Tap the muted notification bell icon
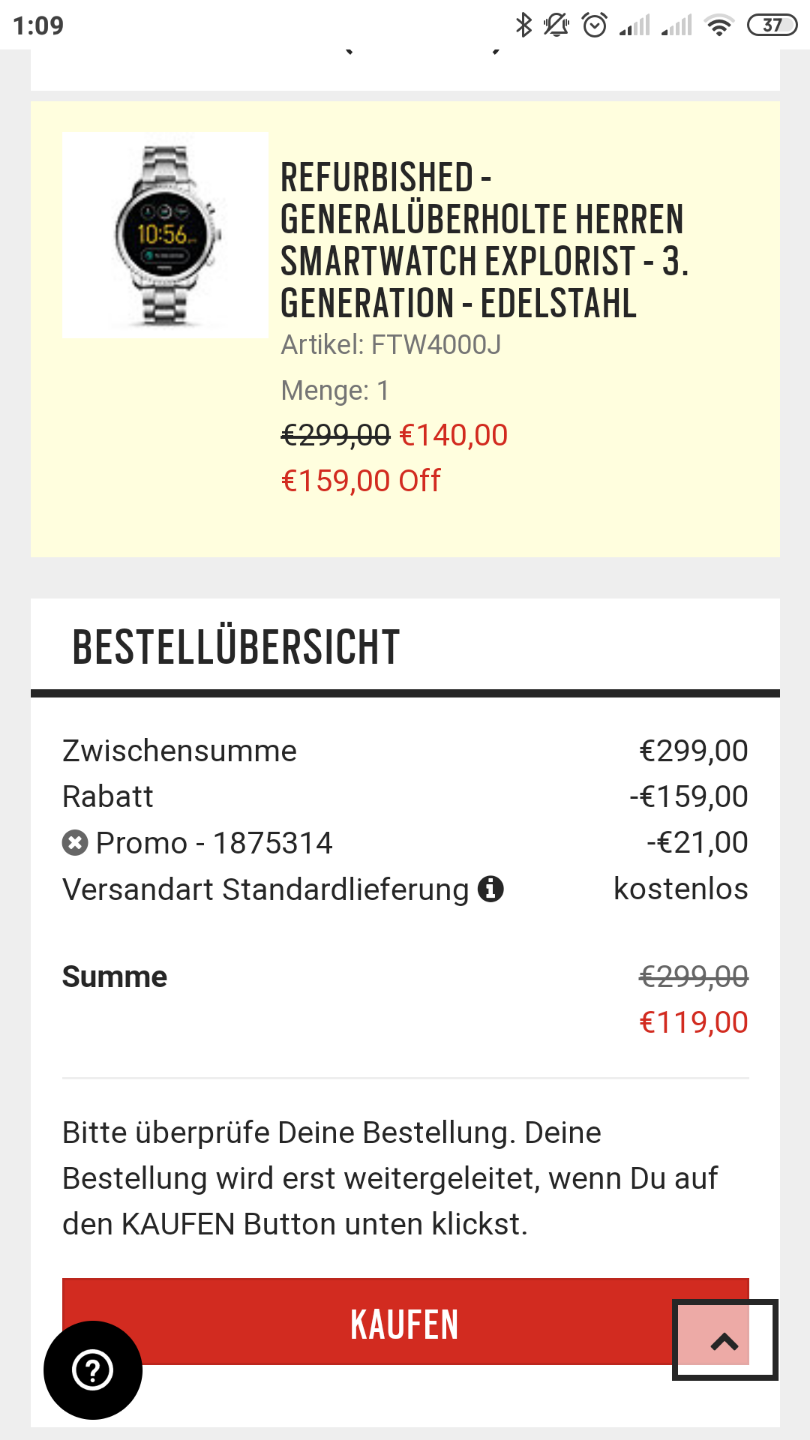 [557, 25]
